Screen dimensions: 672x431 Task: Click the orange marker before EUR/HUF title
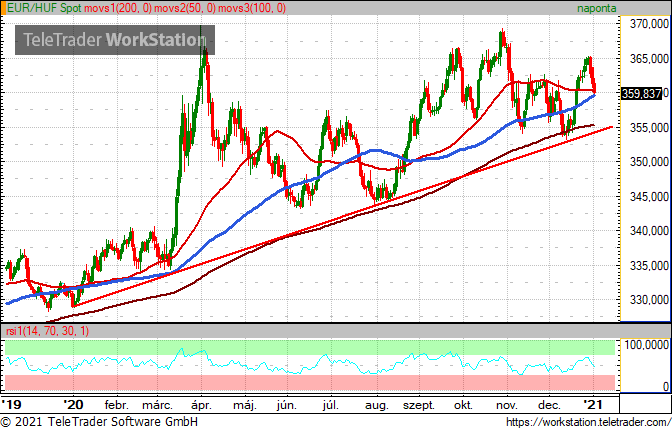click(3, 8)
